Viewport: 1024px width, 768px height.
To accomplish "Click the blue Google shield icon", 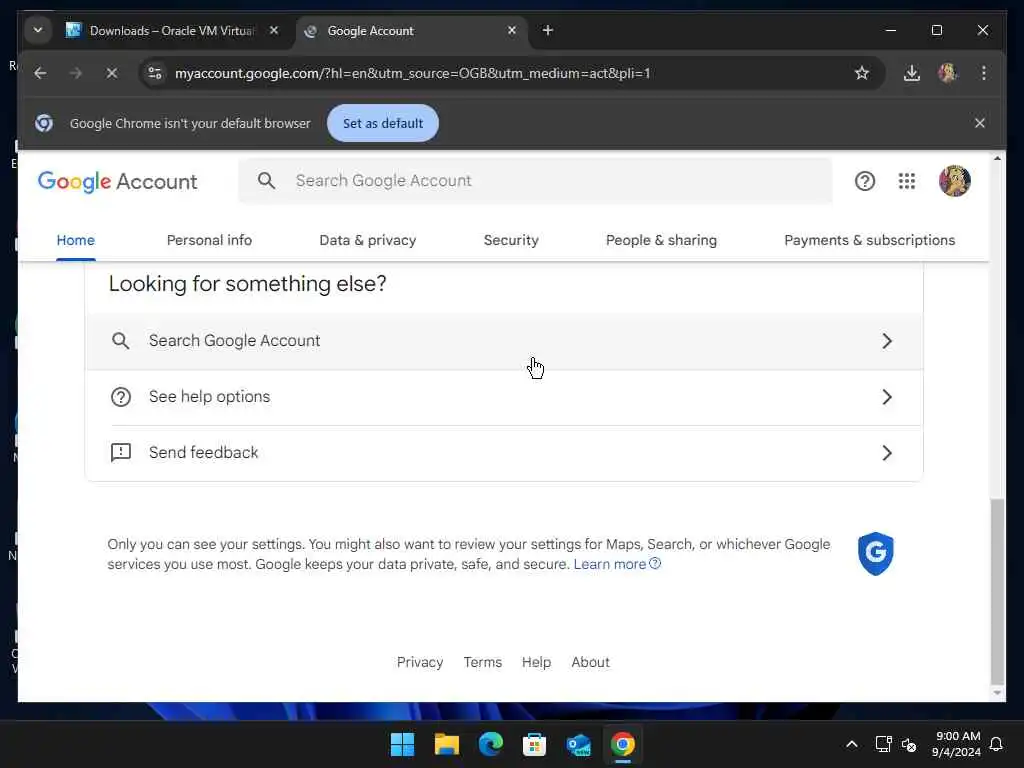I will point(875,554).
